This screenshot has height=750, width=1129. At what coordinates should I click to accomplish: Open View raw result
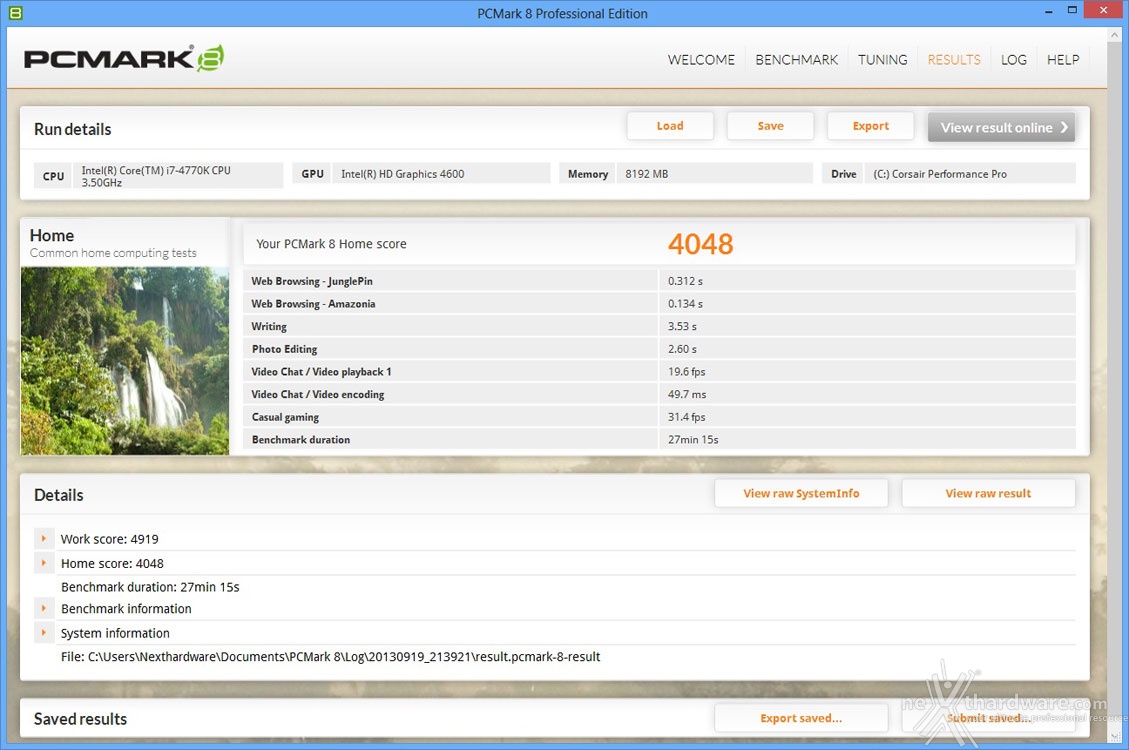pos(989,494)
